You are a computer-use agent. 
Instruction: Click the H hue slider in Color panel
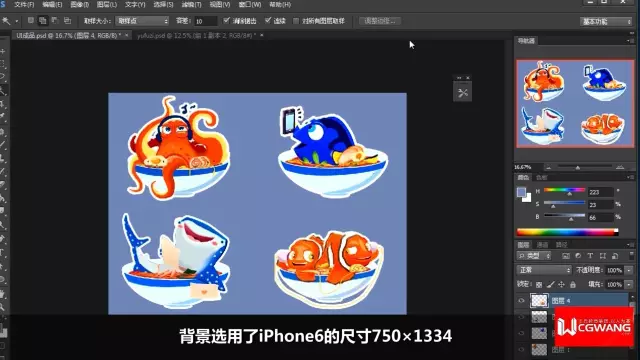coord(564,191)
